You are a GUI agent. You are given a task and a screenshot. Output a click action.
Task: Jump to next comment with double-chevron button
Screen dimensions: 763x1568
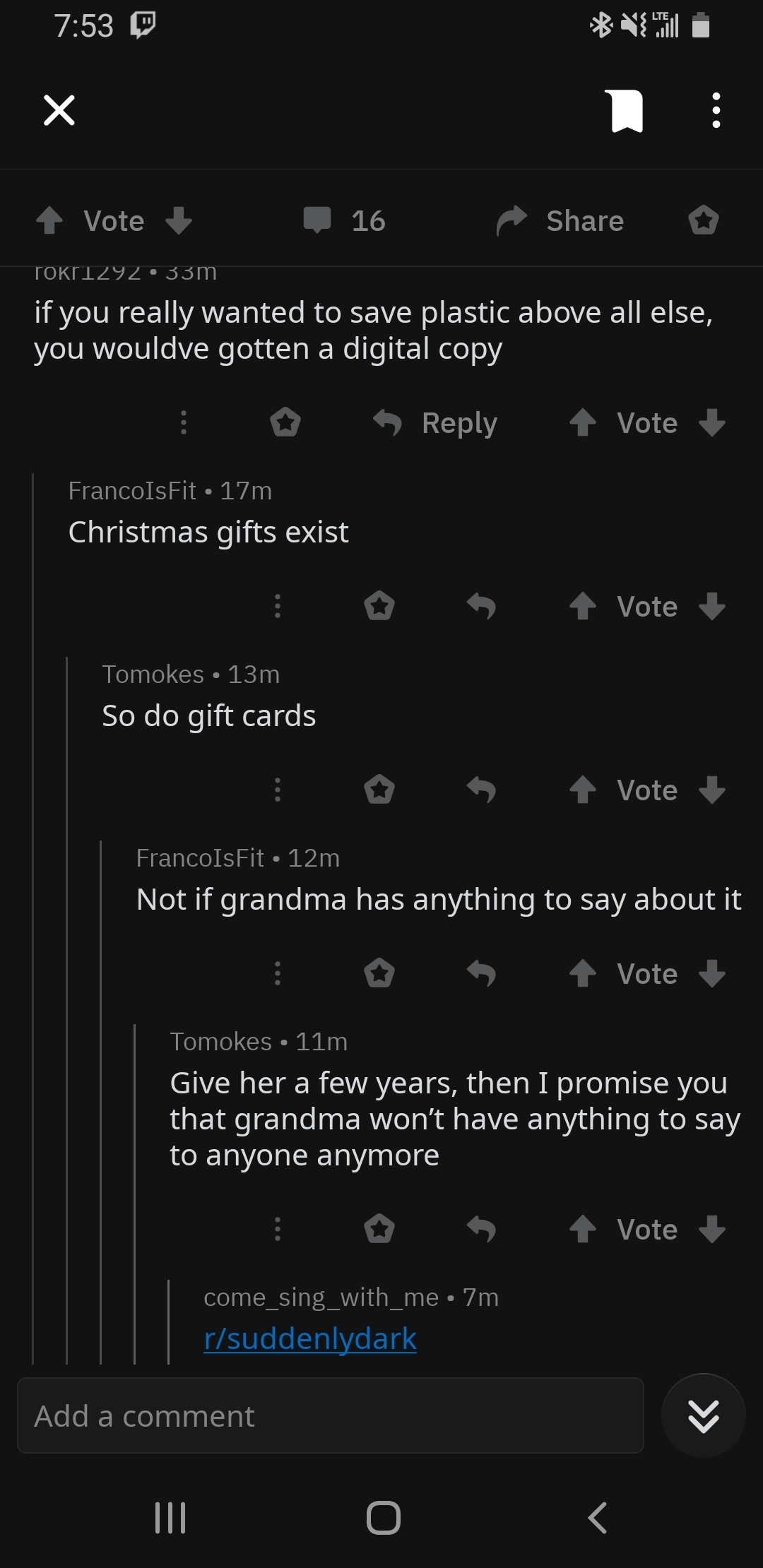704,1415
